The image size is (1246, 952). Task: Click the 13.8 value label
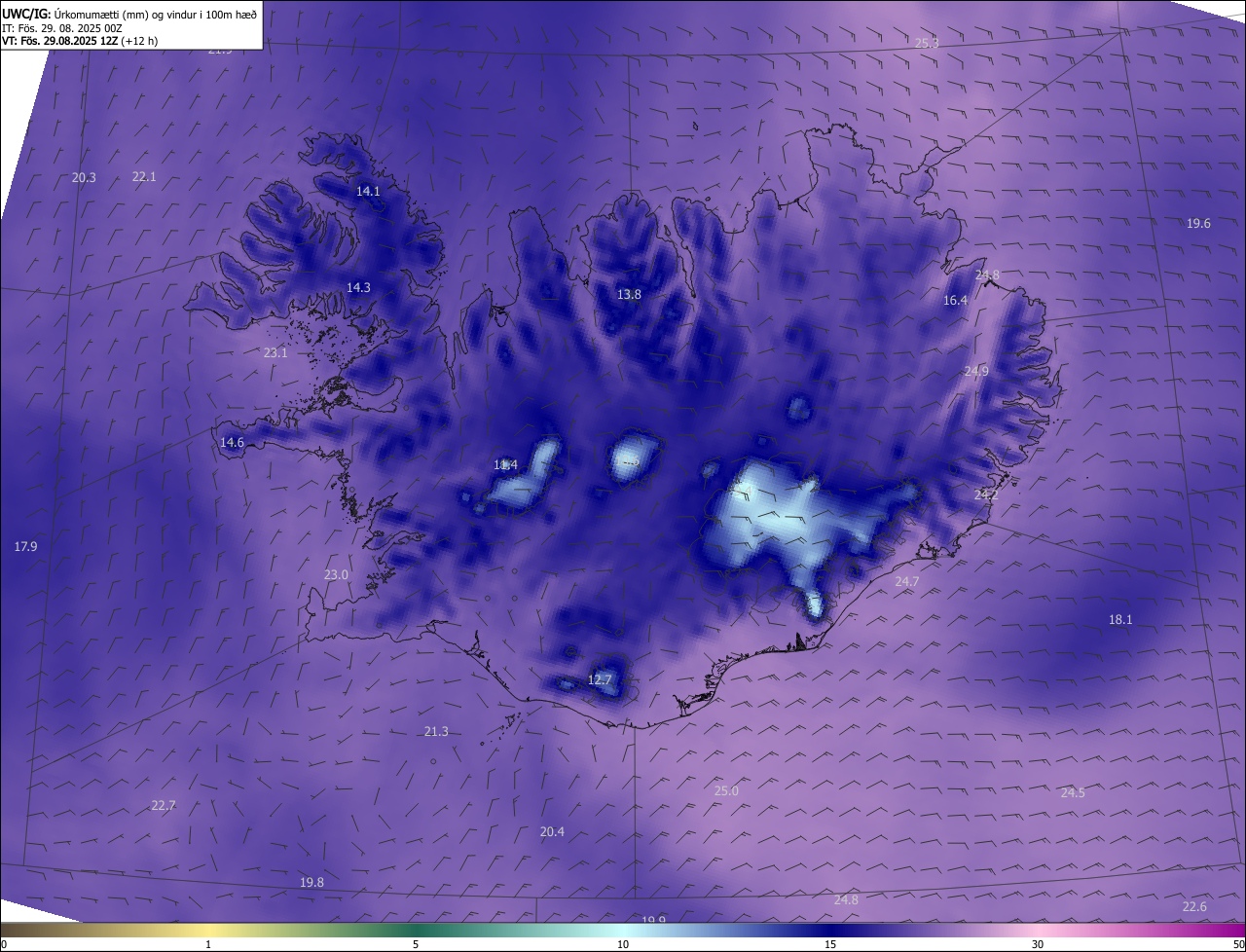tap(629, 295)
